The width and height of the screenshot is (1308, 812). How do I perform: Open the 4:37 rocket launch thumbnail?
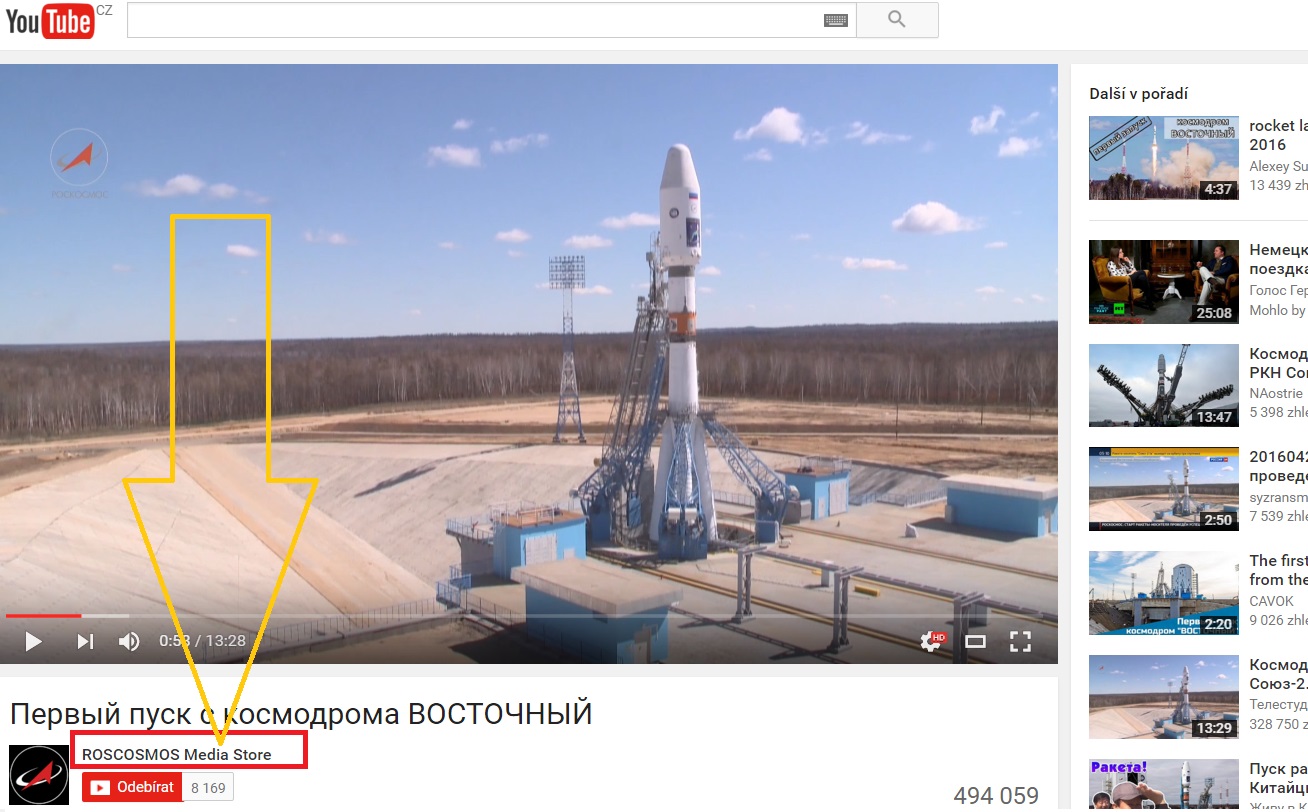[x=1164, y=158]
